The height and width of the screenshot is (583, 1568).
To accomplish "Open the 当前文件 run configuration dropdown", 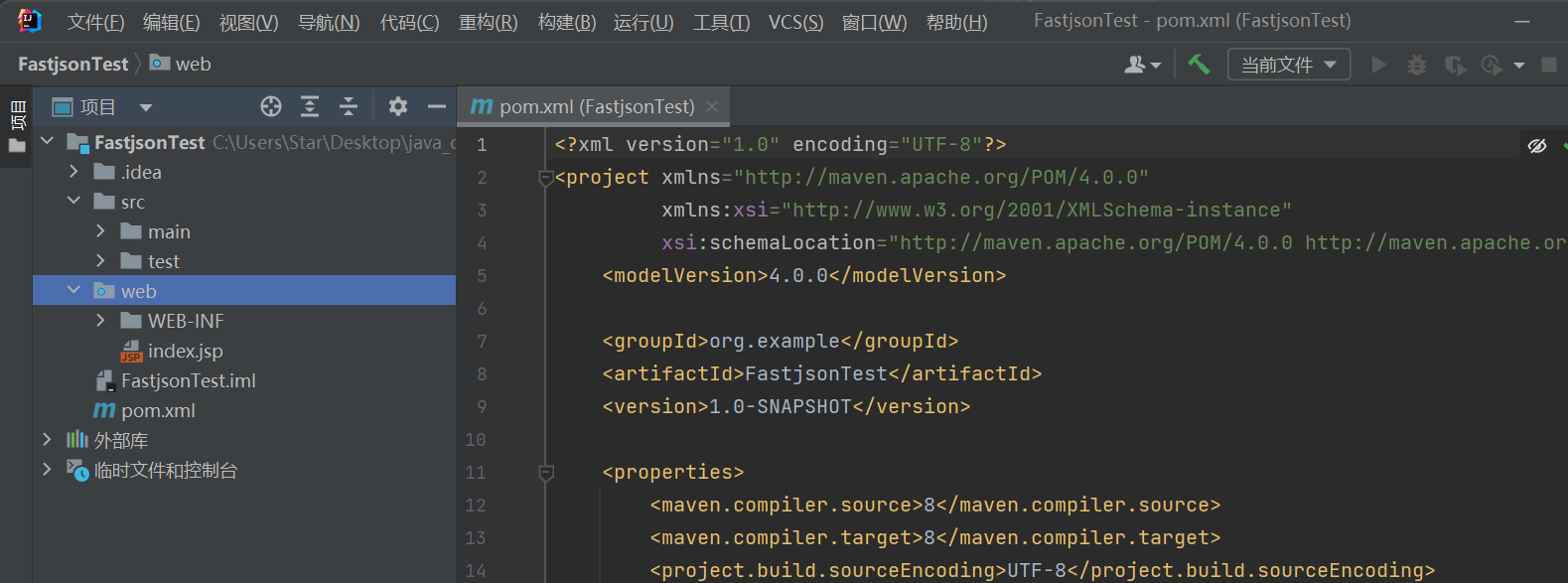I will [x=1289, y=65].
